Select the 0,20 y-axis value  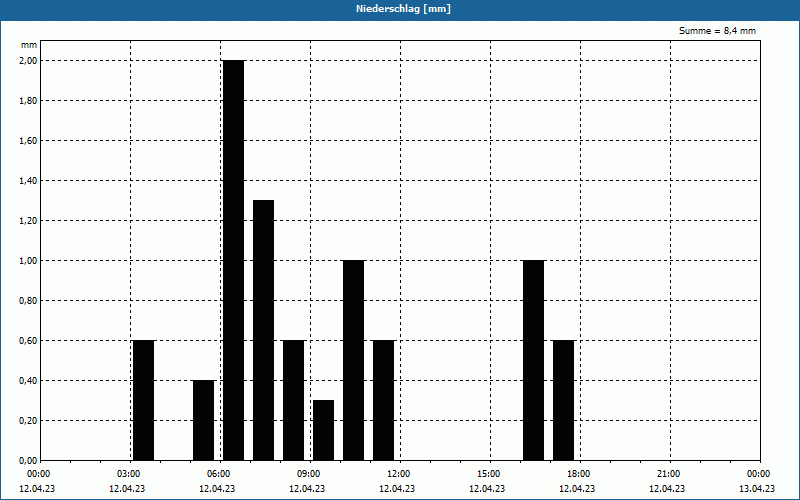click(28, 420)
